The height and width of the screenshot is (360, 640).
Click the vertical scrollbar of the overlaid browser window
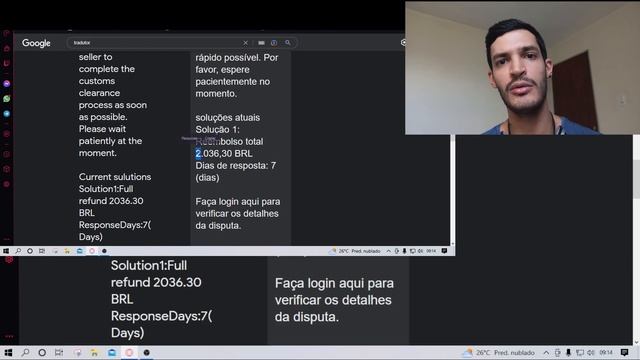click(452, 190)
